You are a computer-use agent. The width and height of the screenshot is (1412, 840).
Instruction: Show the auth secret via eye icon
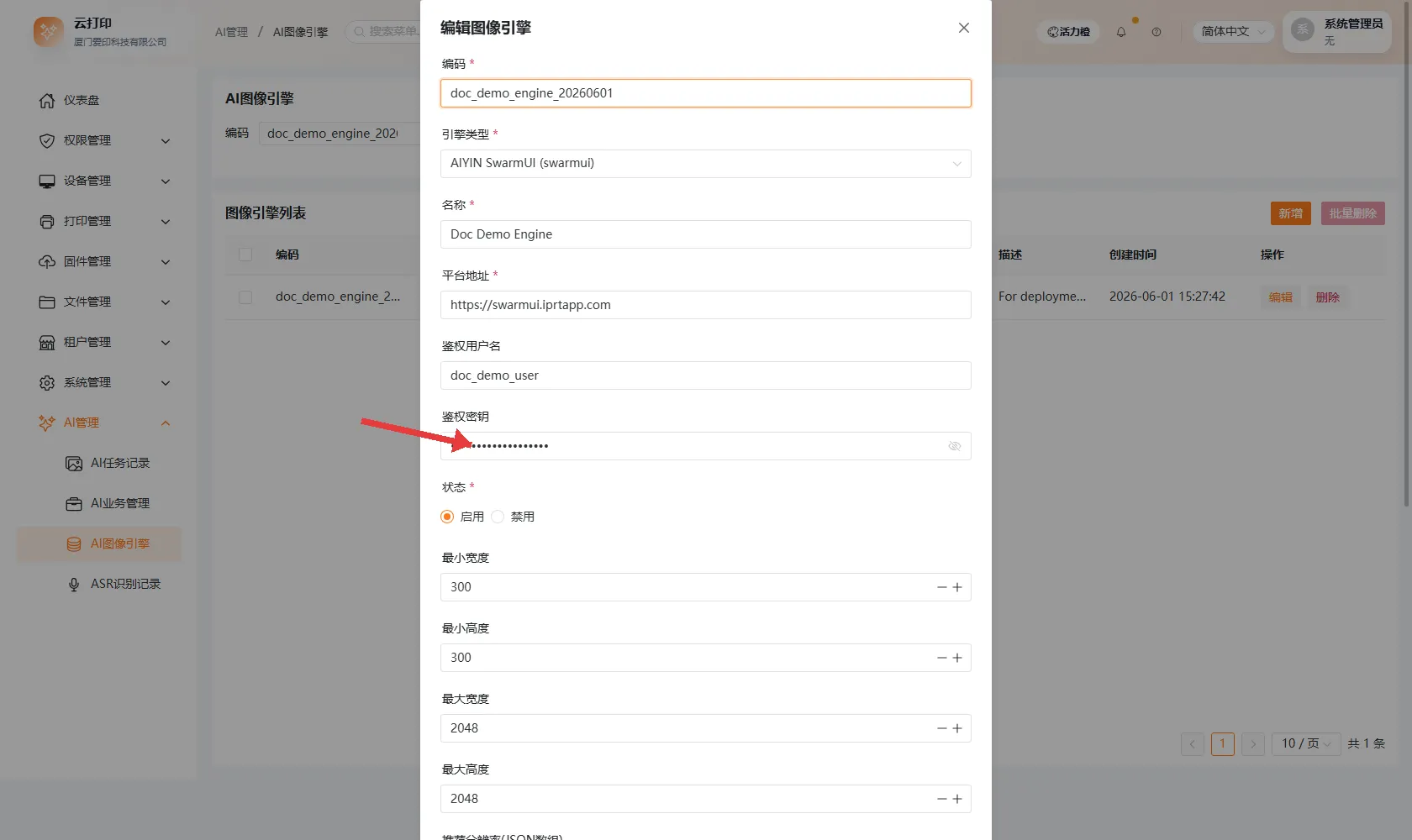tap(955, 446)
